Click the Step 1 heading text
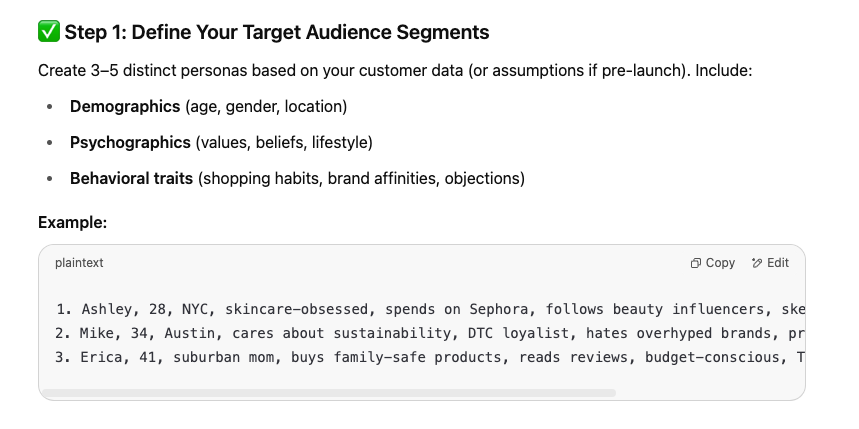 pos(277,32)
